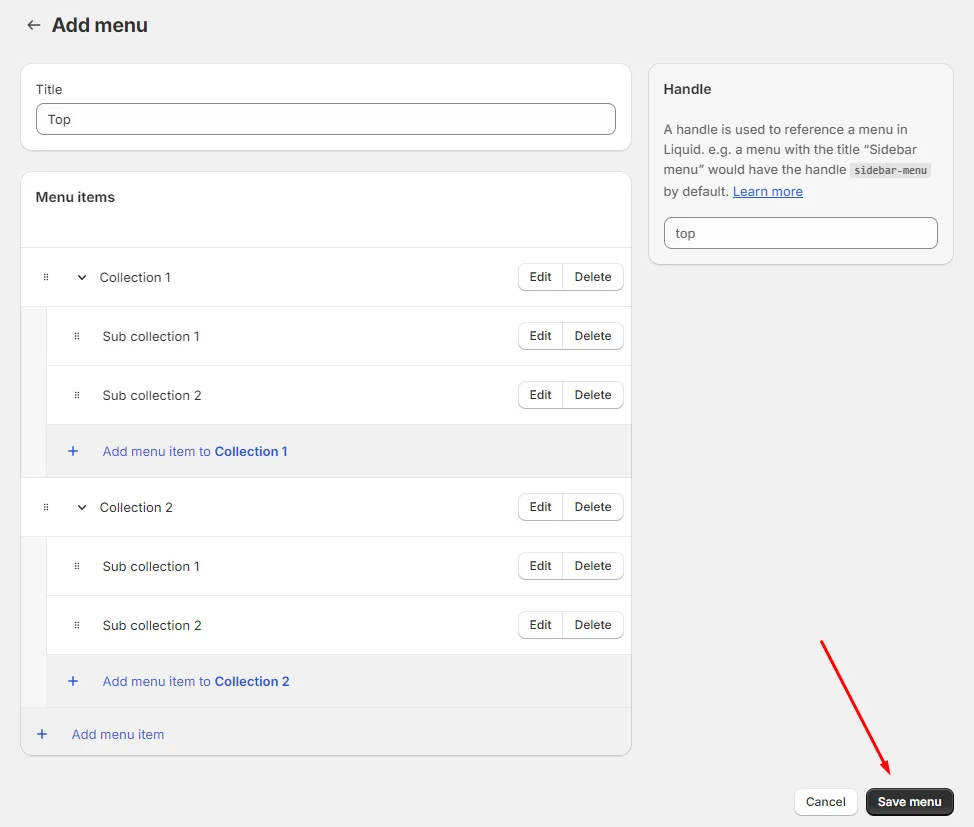This screenshot has height=827, width=974.
Task: Click the Menu items heading
Action: (75, 197)
